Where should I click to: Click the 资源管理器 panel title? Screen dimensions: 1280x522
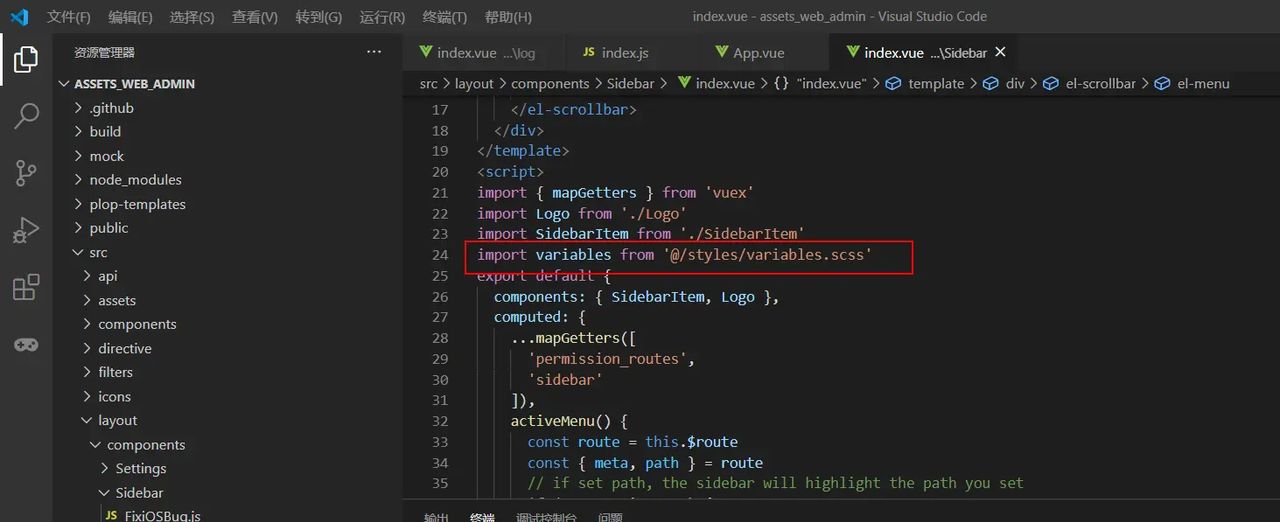pyautogui.click(x=104, y=52)
